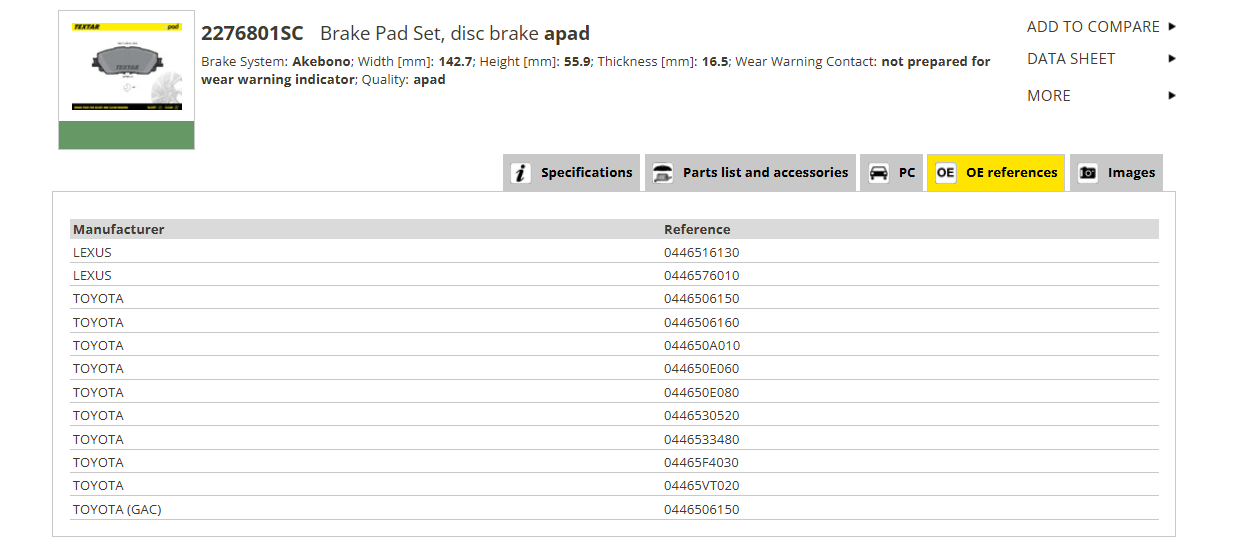Expand the DATA SHEET arrow
This screenshot has width=1233, height=545.
tap(1172, 59)
